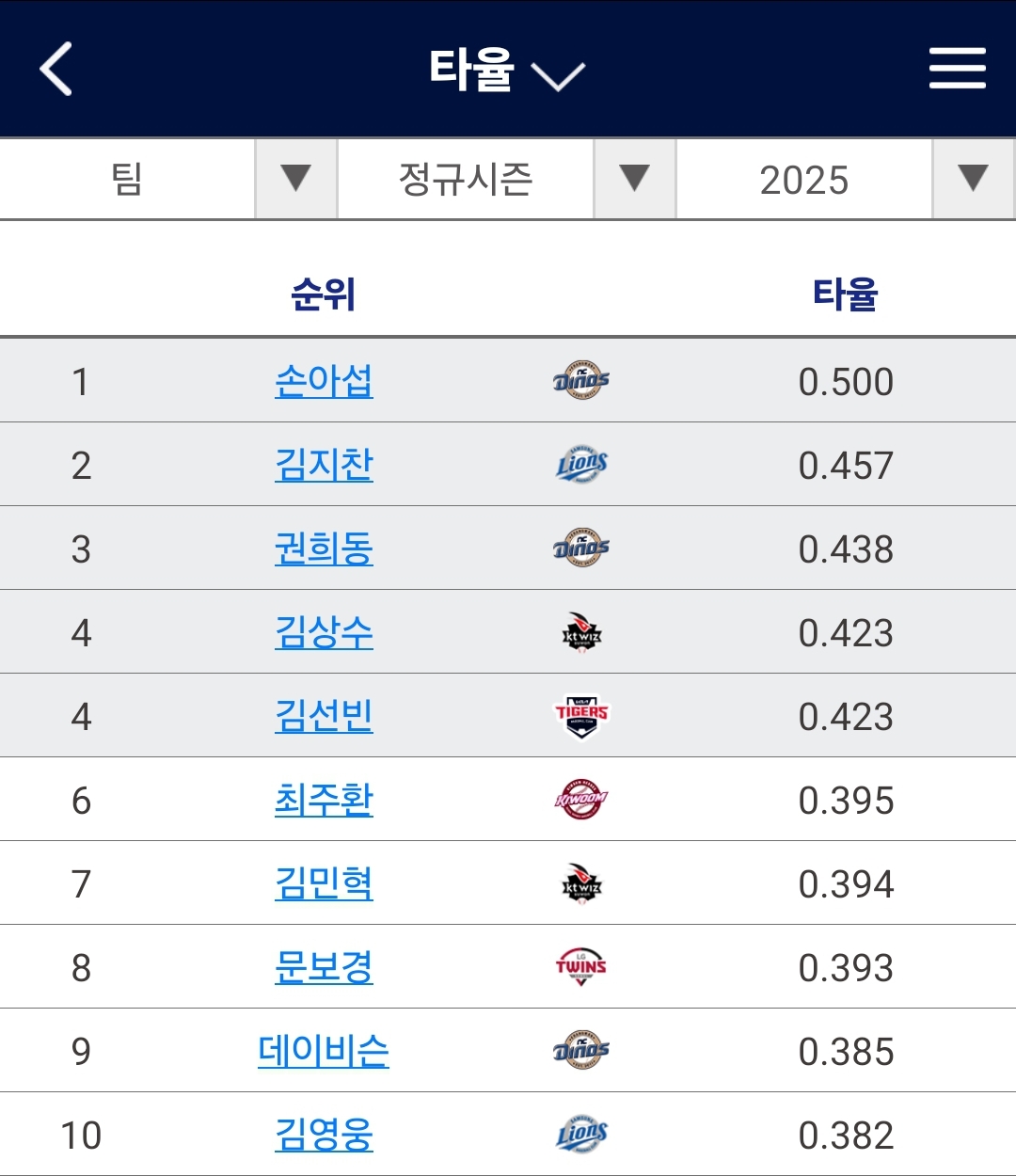
Task: Open the hamburger menu icon
Action: click(x=957, y=69)
